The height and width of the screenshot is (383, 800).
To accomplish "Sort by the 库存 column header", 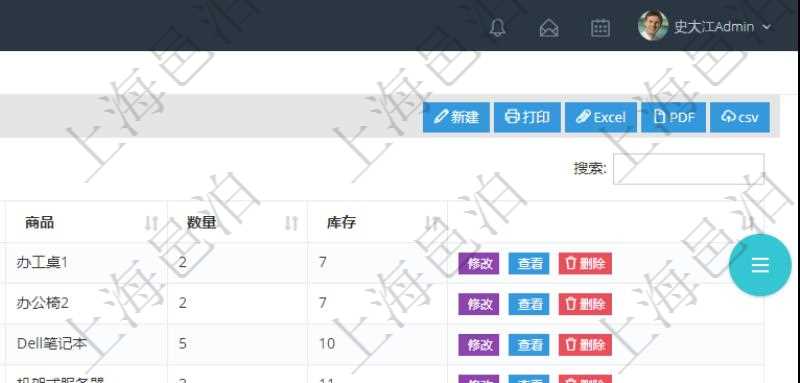I will pos(378,222).
